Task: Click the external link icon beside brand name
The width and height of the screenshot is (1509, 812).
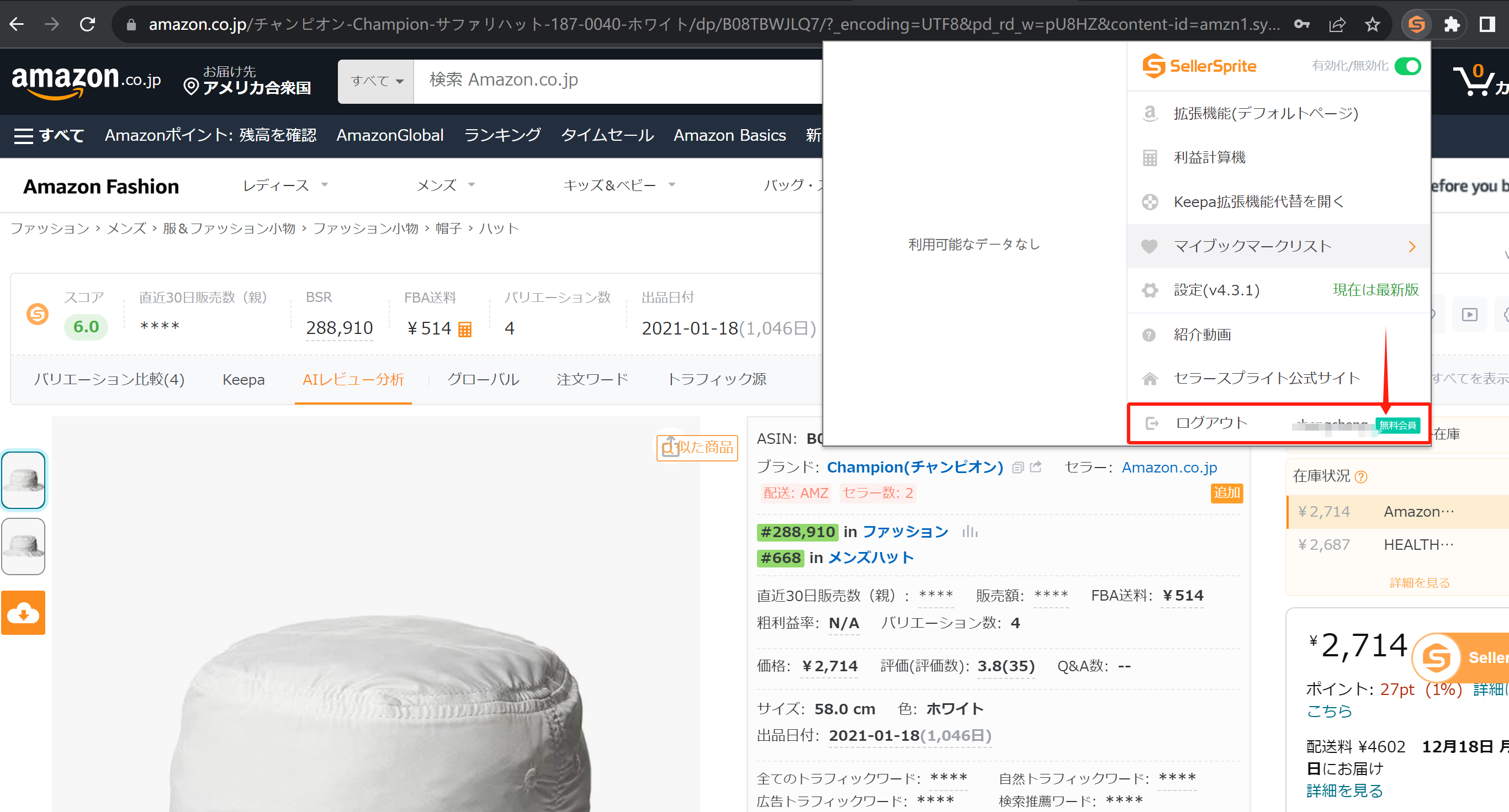Action: point(1036,467)
